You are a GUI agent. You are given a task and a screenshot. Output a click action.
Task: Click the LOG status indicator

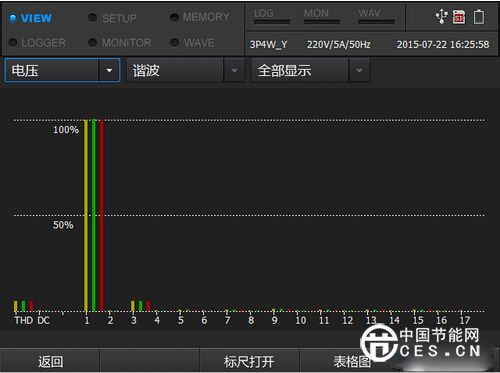click(271, 16)
